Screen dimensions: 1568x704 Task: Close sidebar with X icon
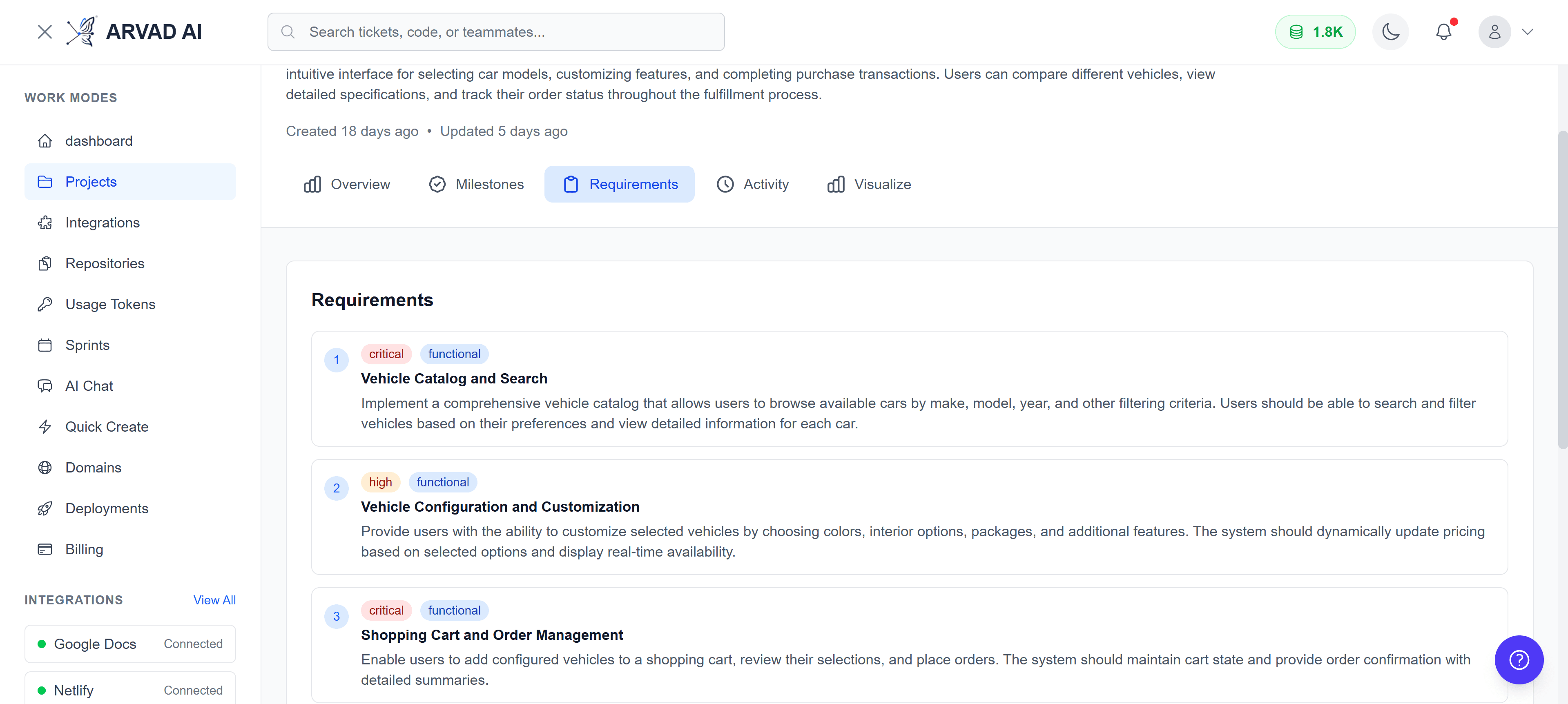tap(45, 31)
